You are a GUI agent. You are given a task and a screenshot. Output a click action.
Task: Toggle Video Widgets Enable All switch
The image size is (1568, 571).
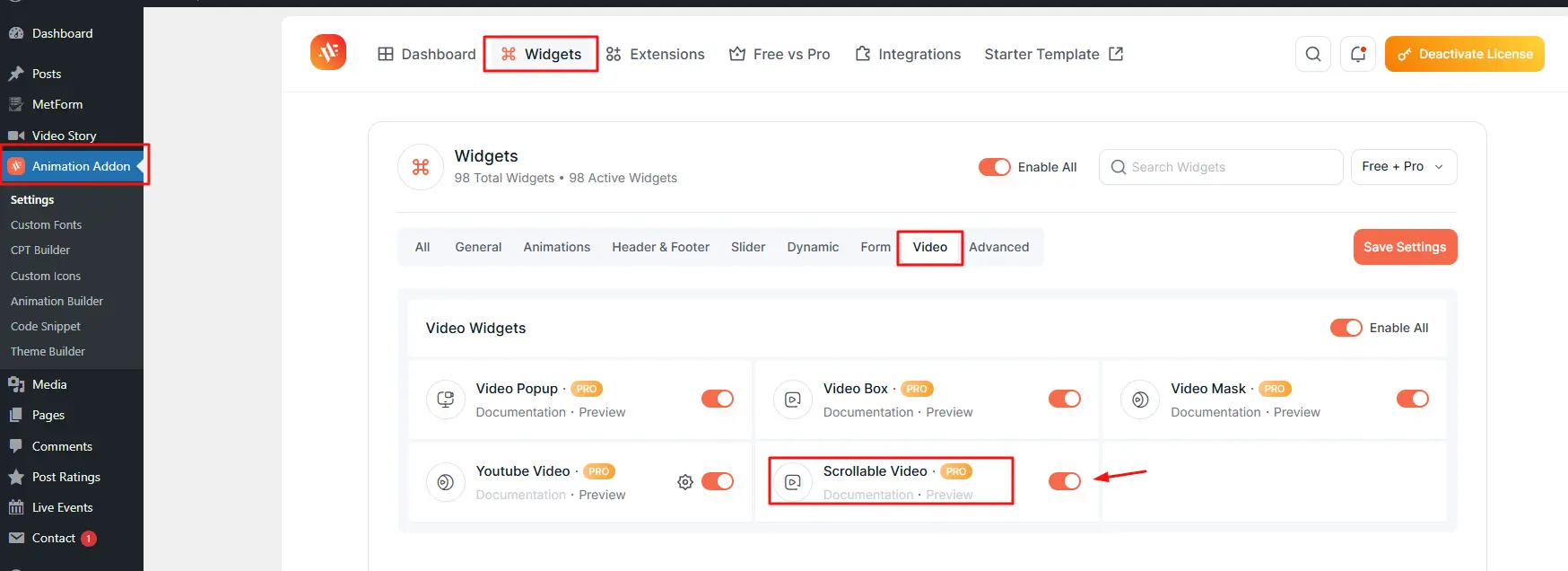click(1346, 328)
